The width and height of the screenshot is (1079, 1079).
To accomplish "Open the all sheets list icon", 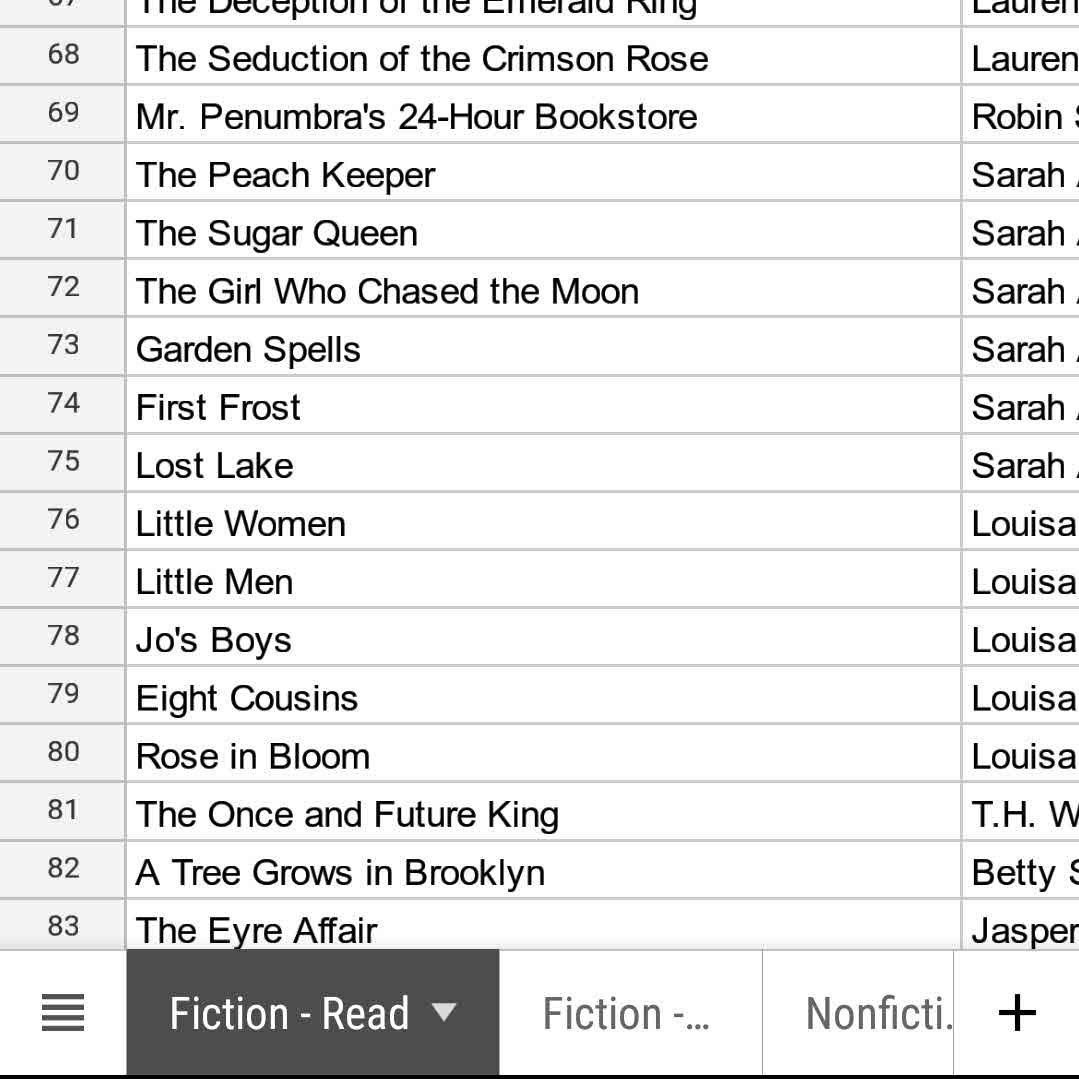I will point(63,1013).
